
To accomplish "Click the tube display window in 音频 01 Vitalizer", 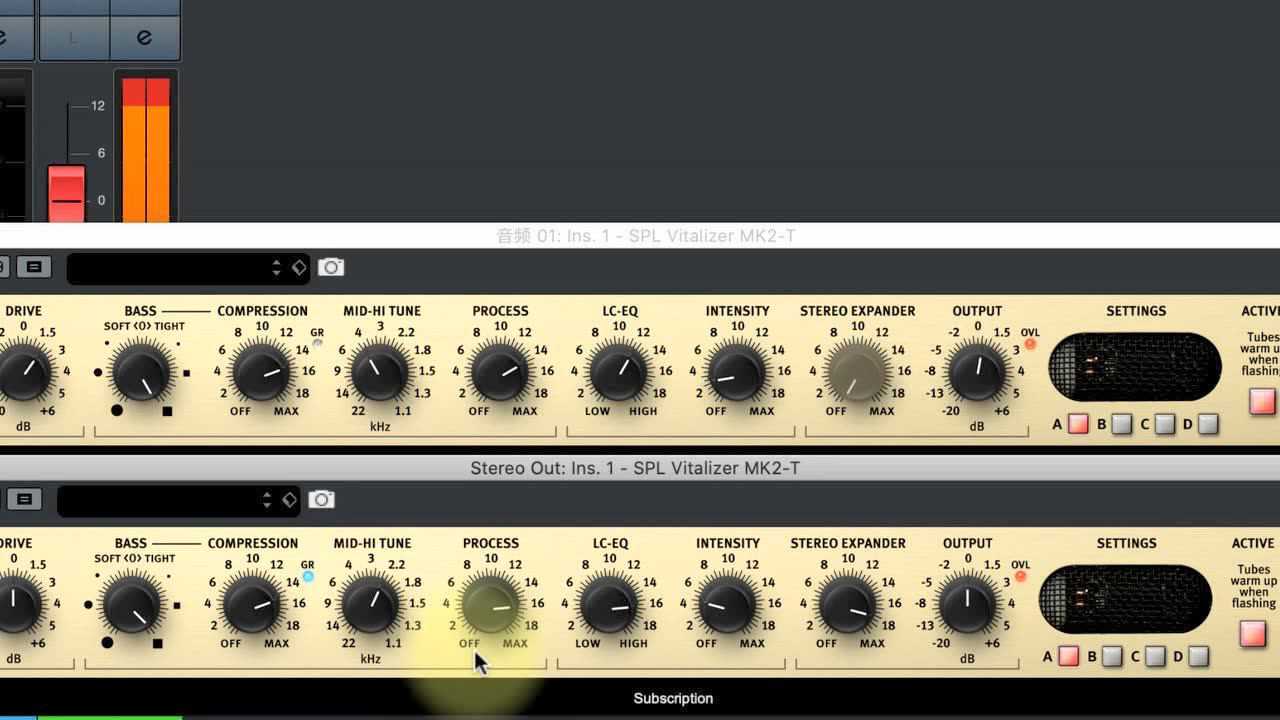I will point(1135,367).
